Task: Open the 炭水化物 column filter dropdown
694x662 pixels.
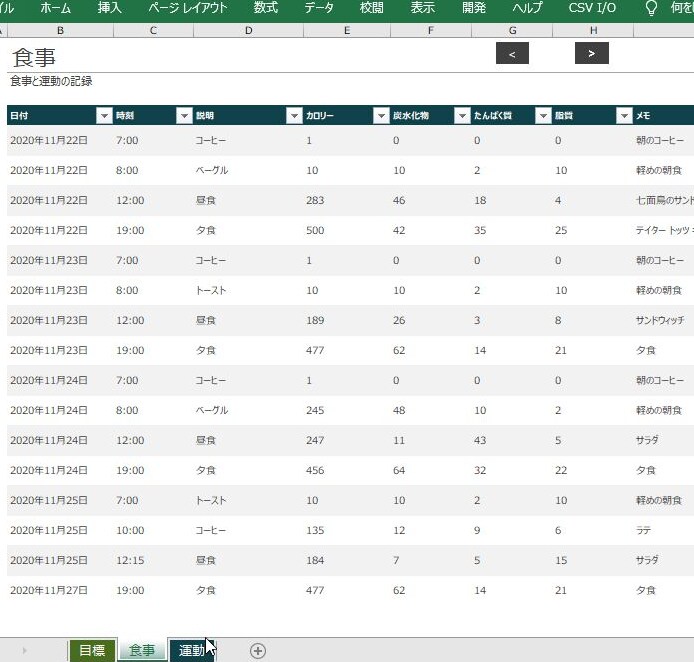Action: point(462,116)
